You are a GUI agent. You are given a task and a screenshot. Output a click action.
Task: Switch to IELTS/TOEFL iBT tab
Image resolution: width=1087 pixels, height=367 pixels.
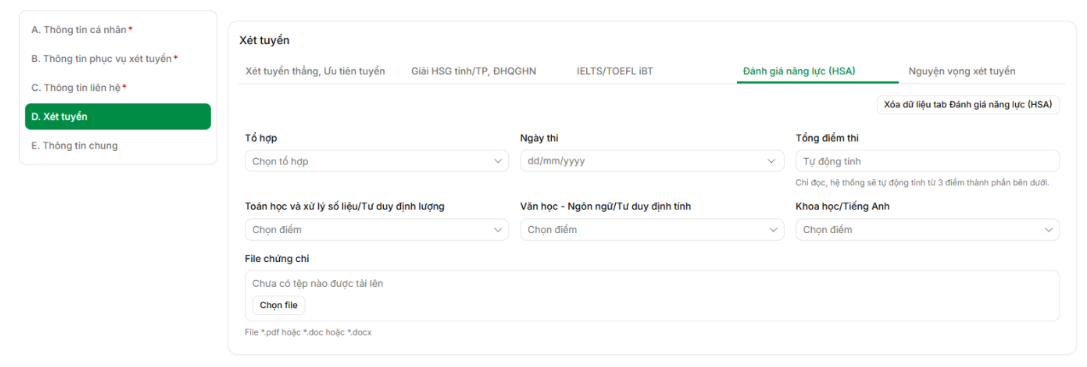(x=615, y=71)
